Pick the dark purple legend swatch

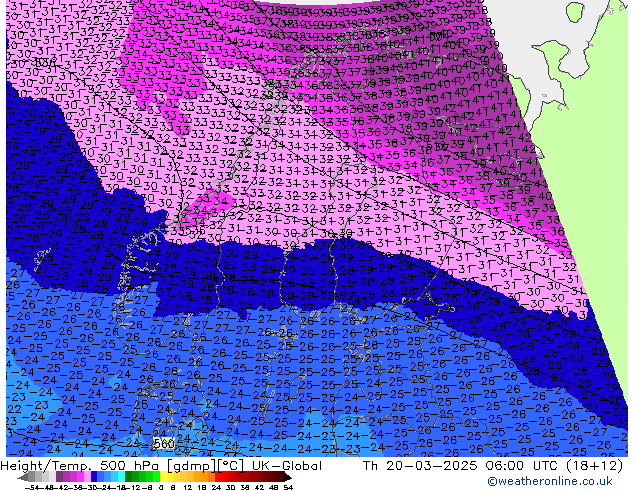pyautogui.click(x=59, y=478)
